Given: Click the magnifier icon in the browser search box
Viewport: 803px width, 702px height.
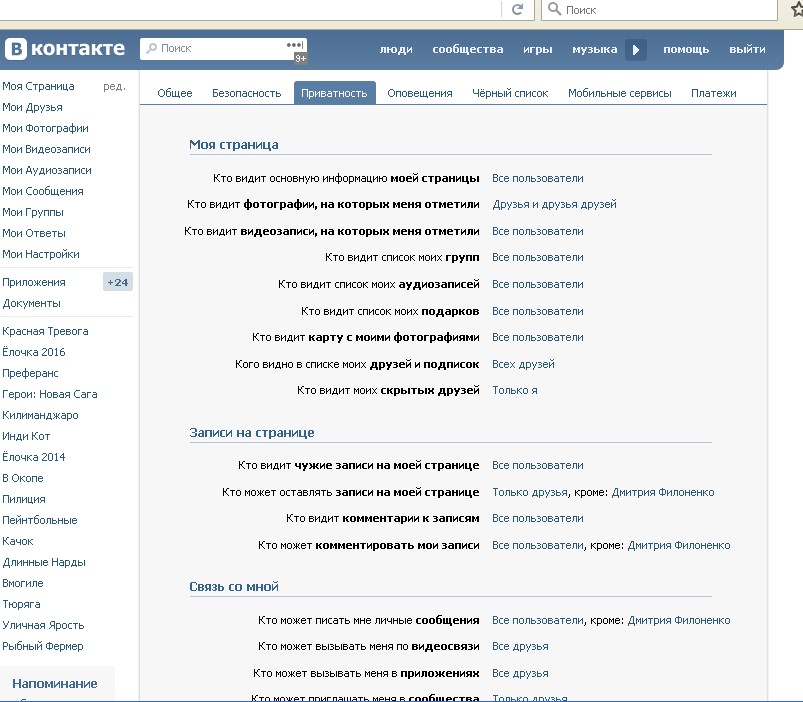Looking at the screenshot, I should coord(553,9).
